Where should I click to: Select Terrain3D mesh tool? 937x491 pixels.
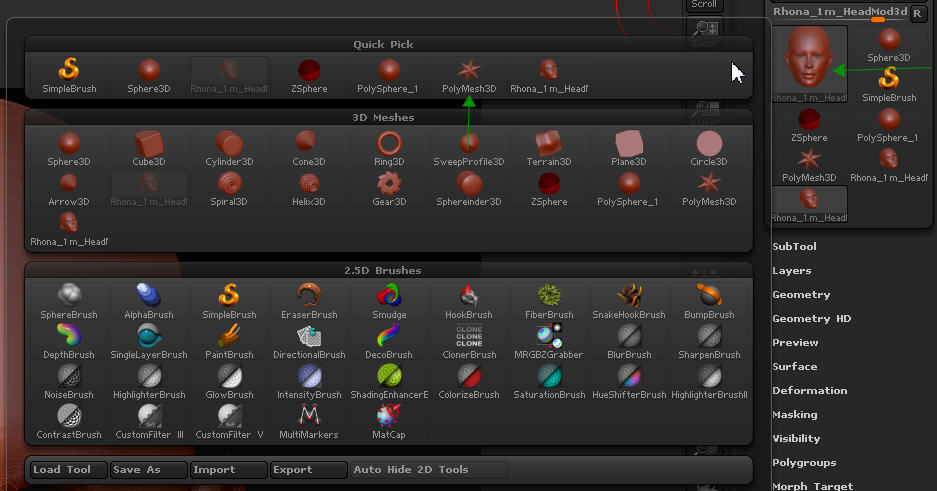[549, 149]
